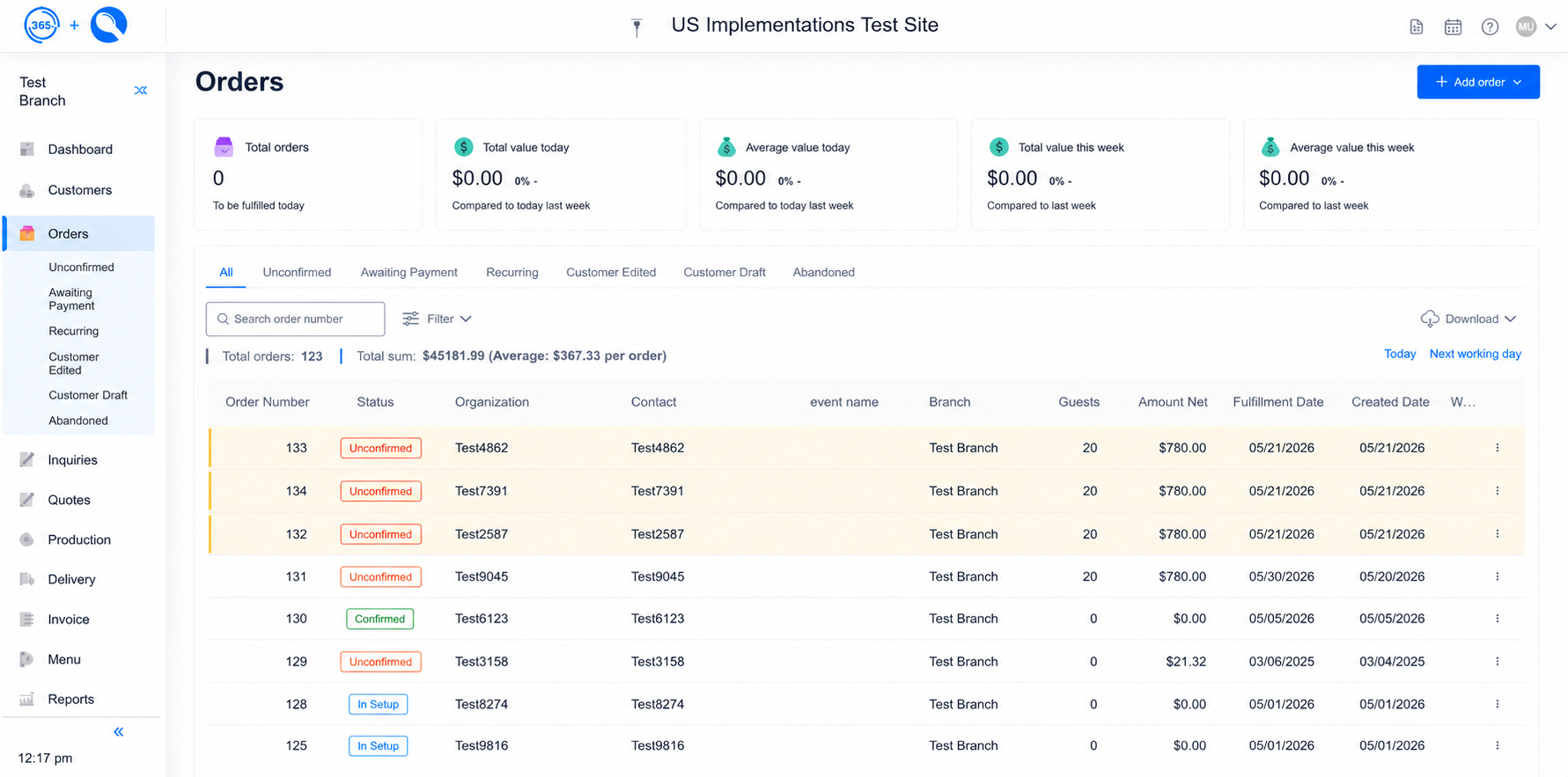Open row actions for order 132
1568x777 pixels.
coord(1497,533)
